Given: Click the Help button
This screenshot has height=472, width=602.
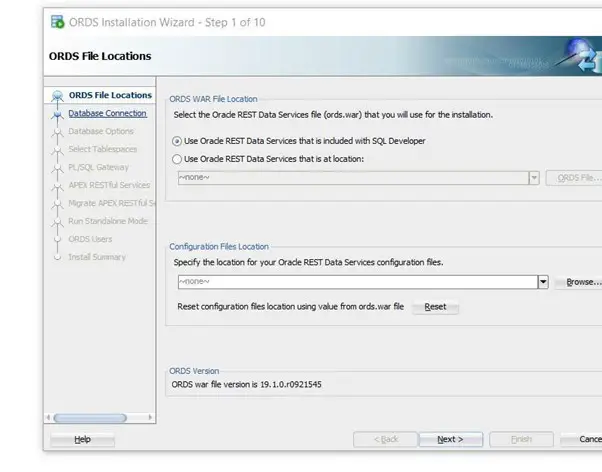Looking at the screenshot, I should 82,439.
